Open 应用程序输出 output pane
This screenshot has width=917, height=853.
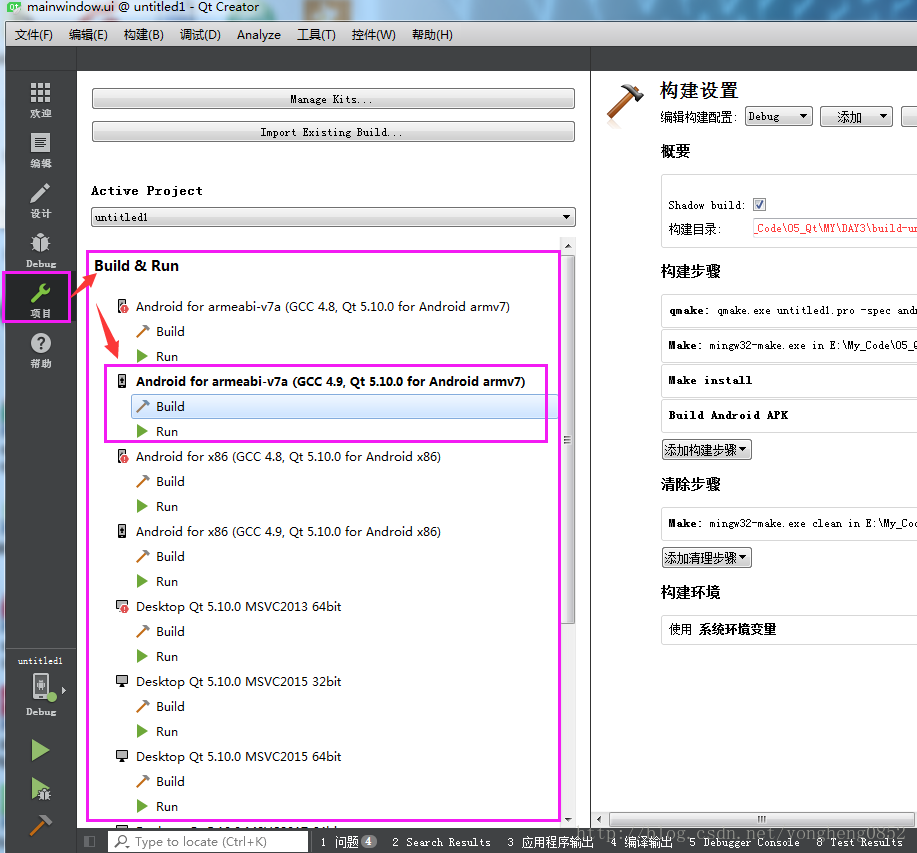[550, 841]
